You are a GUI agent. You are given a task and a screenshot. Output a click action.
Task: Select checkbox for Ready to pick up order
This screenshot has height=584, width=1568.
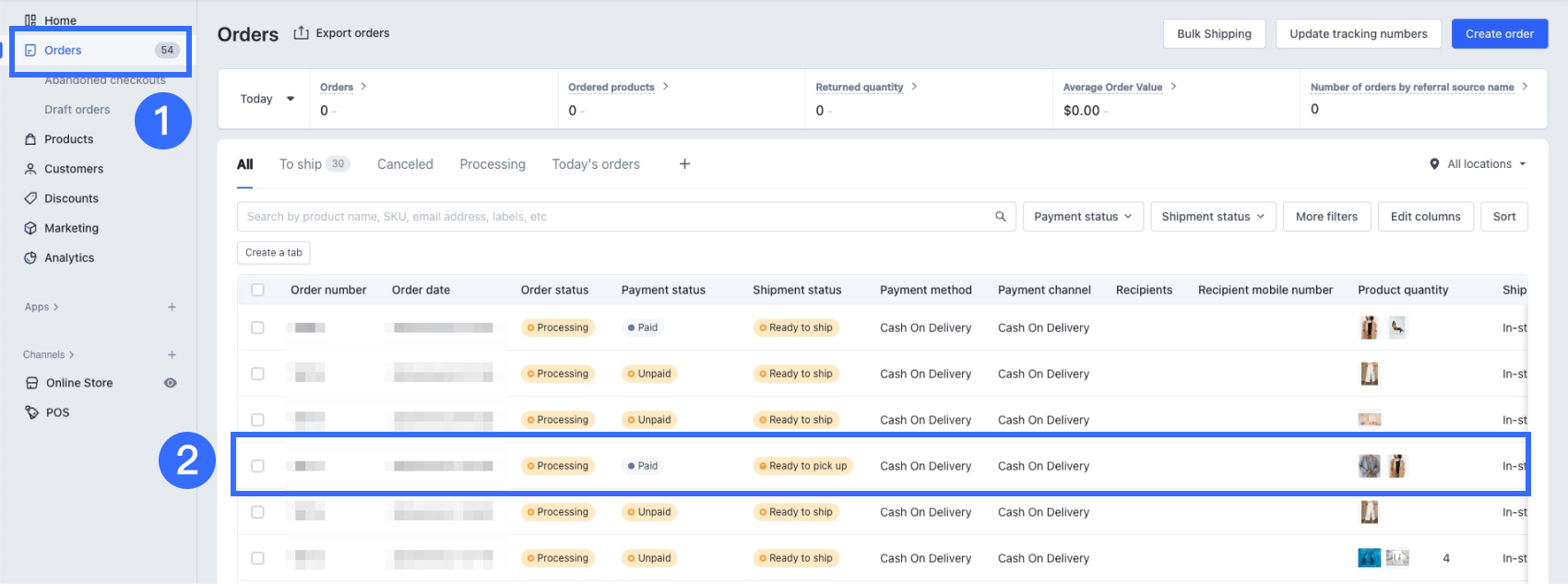coord(257,466)
